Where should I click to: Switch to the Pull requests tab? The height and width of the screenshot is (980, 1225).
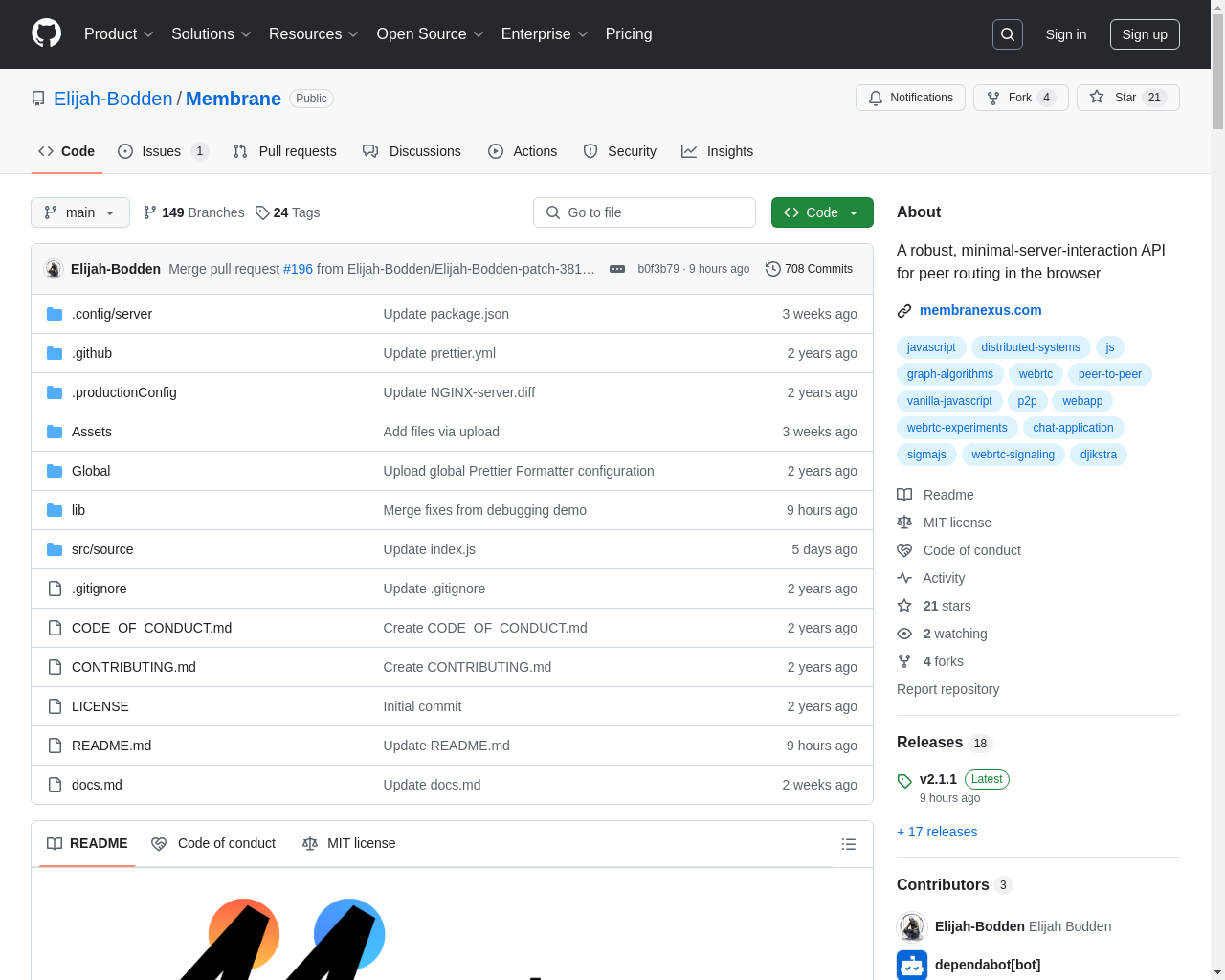click(285, 151)
